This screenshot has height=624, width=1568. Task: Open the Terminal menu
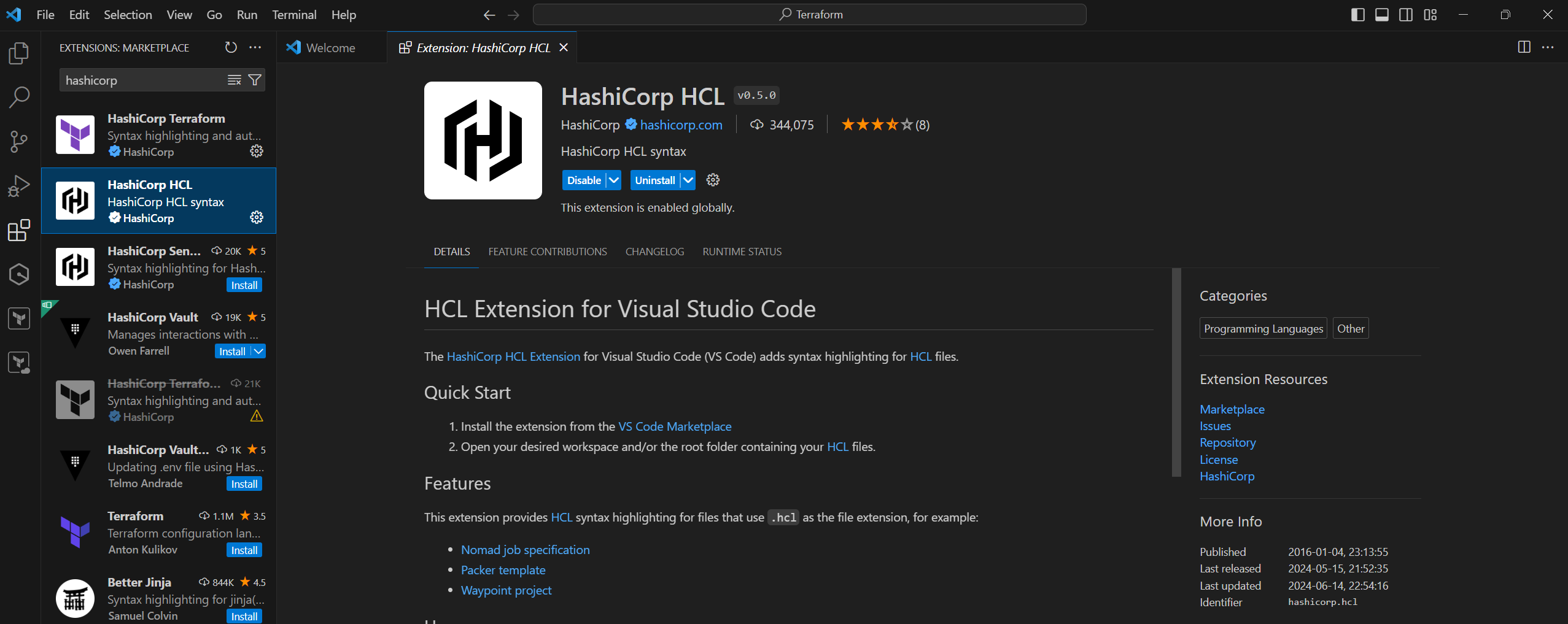coord(294,15)
